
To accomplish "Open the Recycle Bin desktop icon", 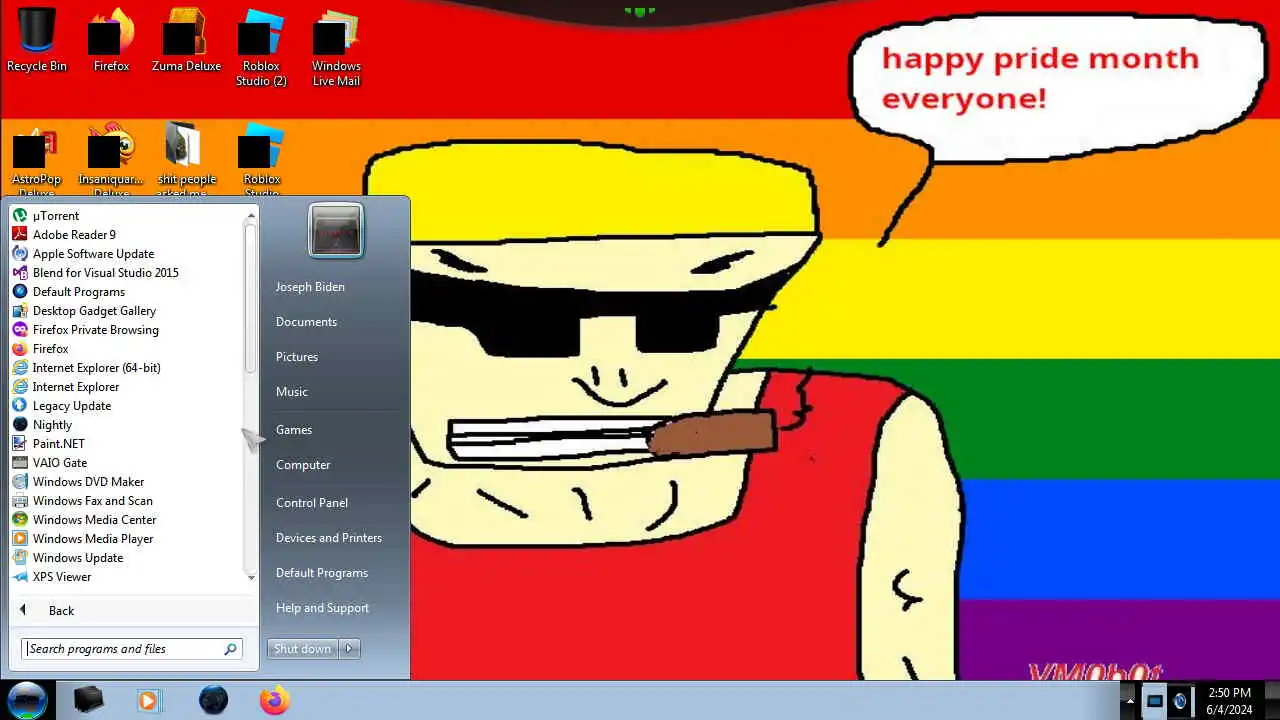I will pyautogui.click(x=36, y=40).
